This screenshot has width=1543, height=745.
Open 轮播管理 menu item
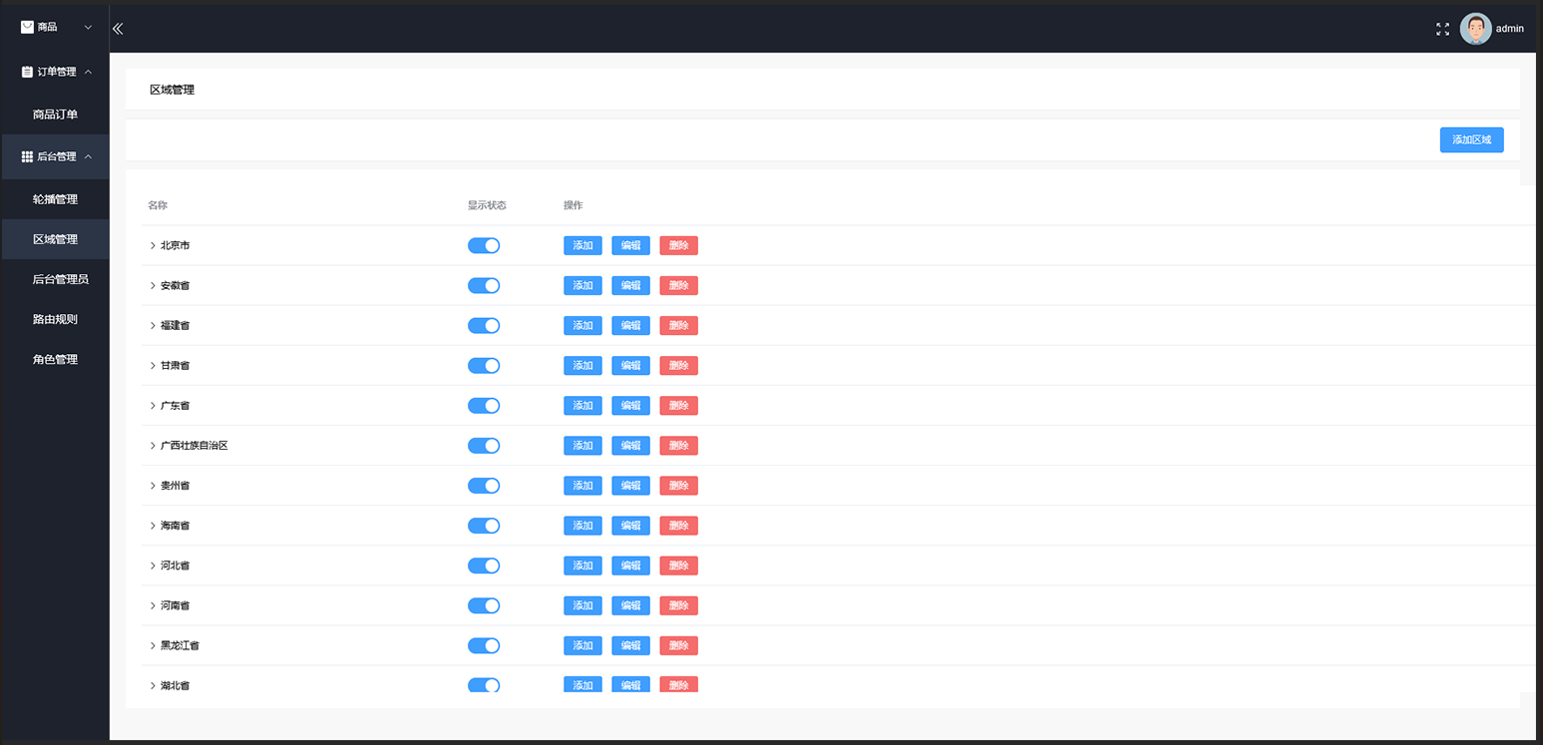[x=55, y=199]
